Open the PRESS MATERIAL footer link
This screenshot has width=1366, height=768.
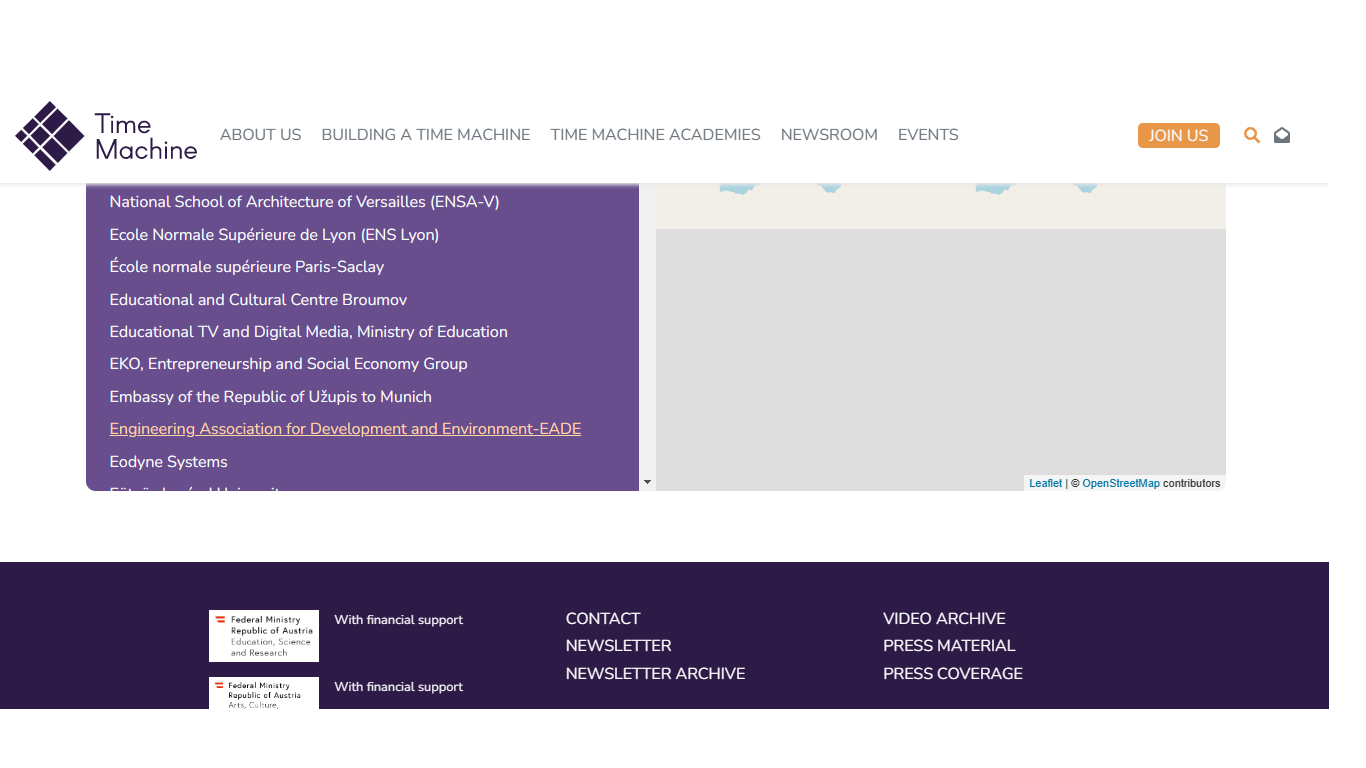949,646
